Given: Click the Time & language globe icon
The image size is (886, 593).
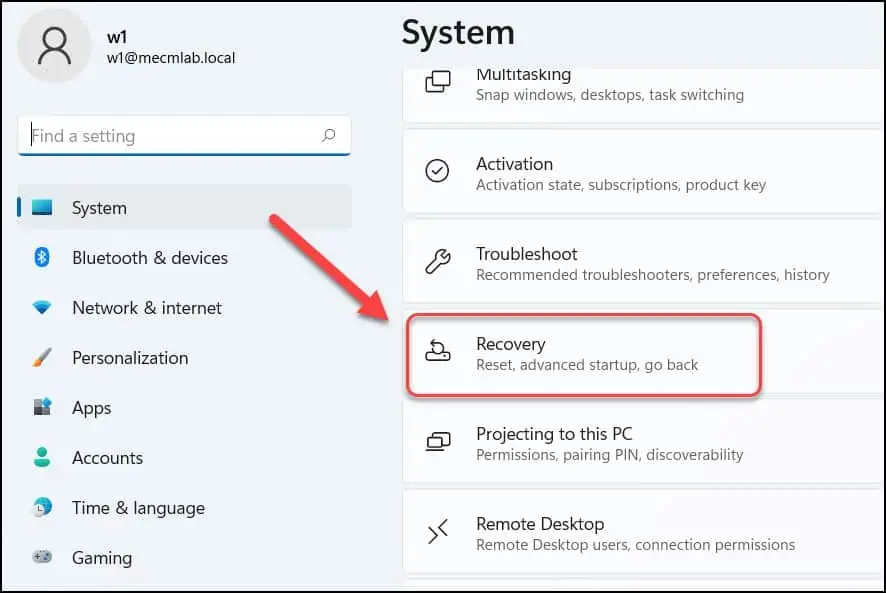Looking at the screenshot, I should pyautogui.click(x=42, y=508).
